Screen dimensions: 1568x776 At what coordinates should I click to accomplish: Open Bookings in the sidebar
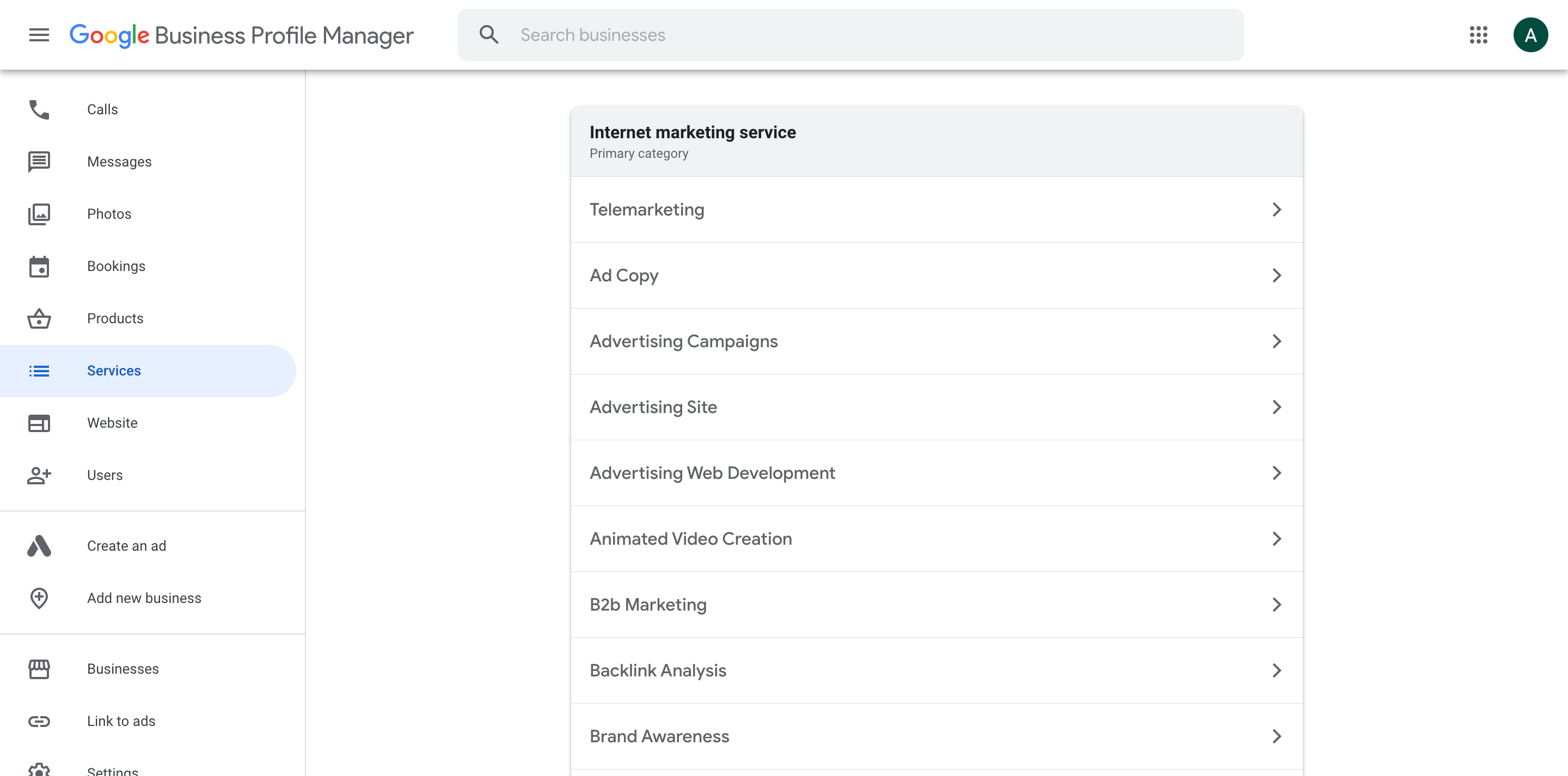tap(117, 266)
